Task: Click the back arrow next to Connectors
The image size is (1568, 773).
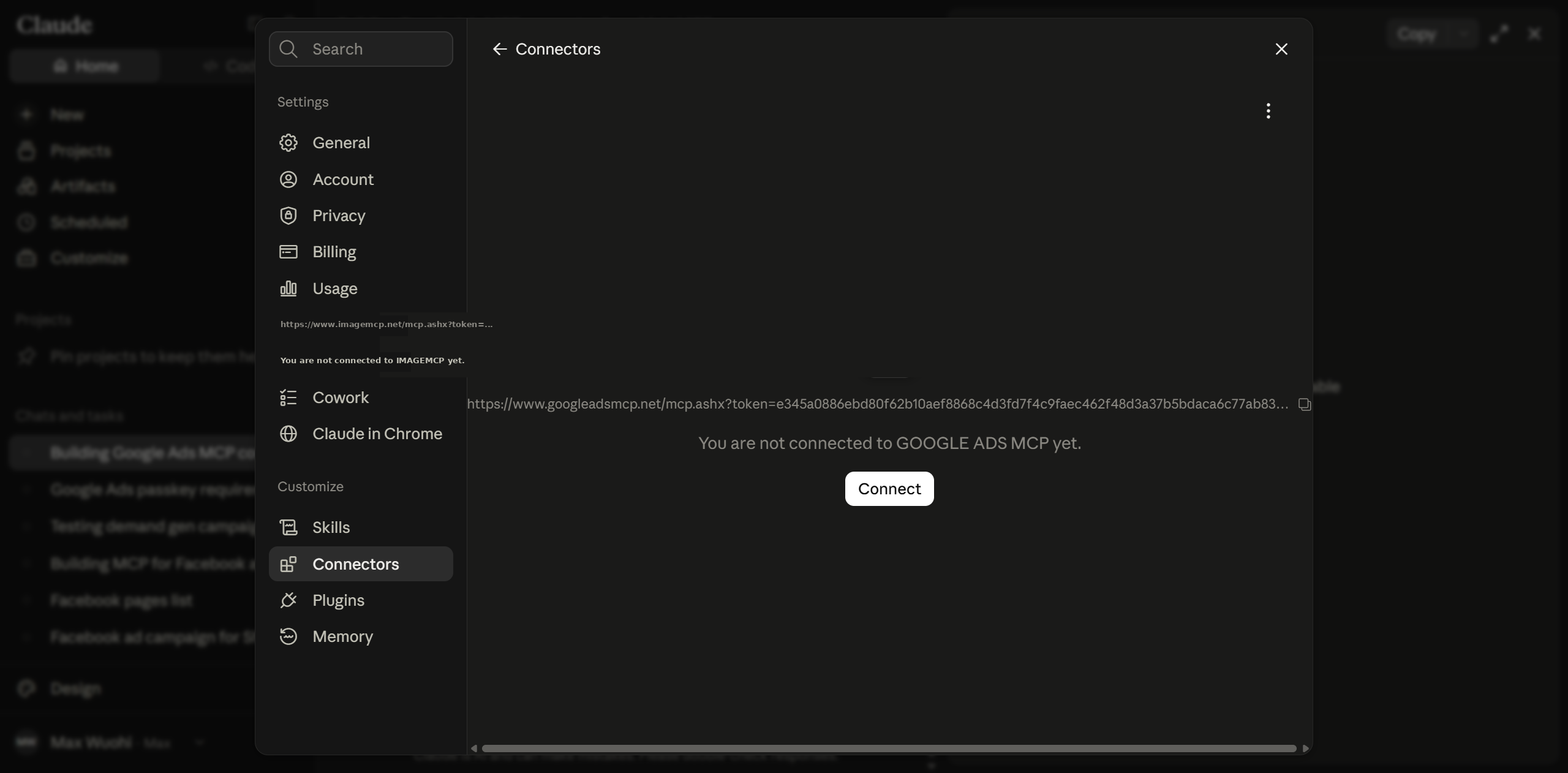Action: [499, 49]
